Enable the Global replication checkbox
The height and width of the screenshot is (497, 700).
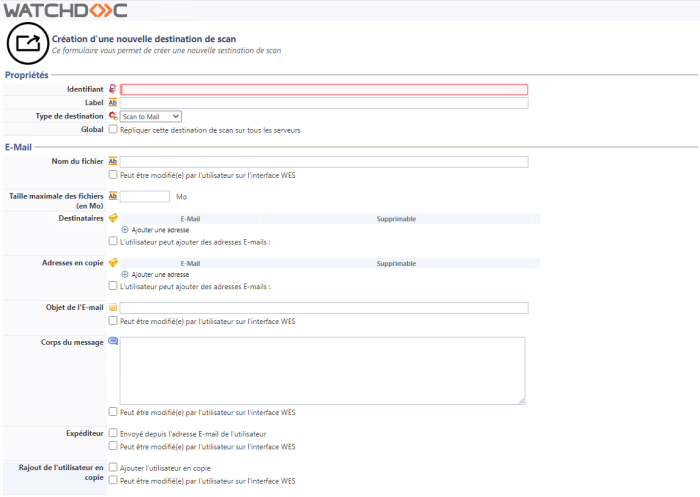113,129
